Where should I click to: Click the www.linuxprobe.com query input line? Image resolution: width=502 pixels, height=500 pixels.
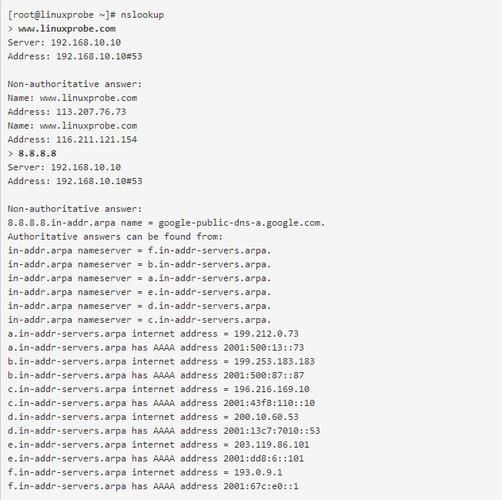[62, 29]
